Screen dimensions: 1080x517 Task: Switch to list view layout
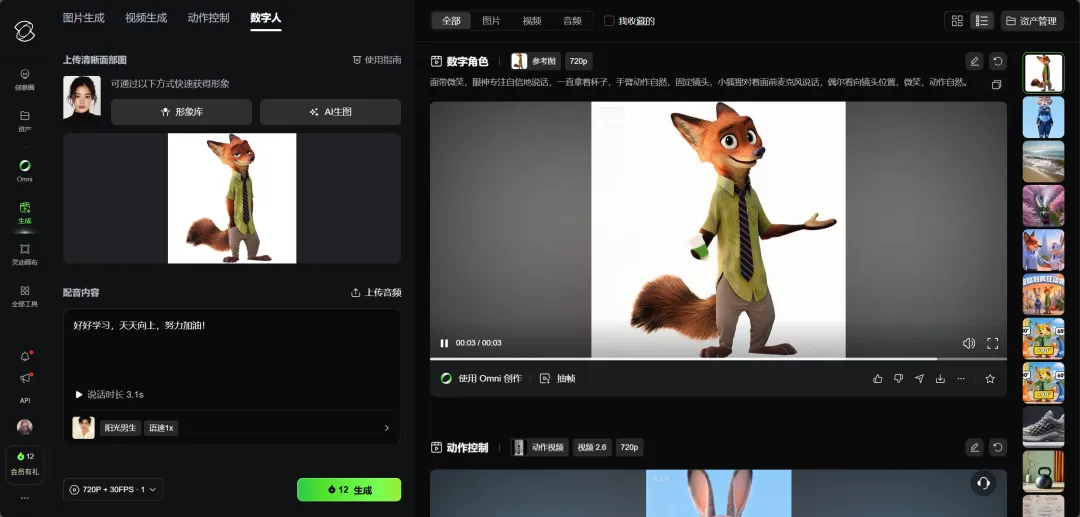[x=982, y=21]
